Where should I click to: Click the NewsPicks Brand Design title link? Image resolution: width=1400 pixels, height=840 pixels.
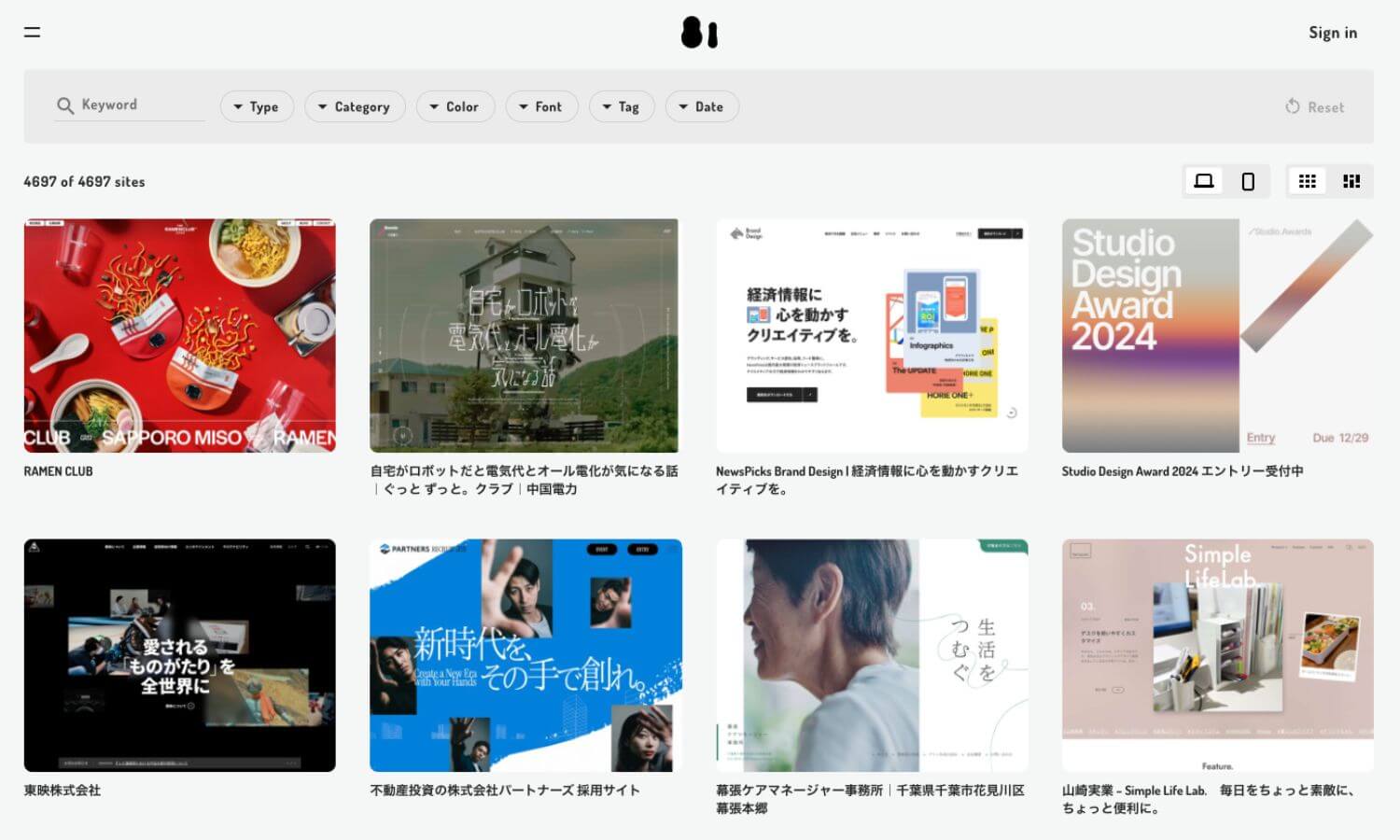click(x=867, y=480)
